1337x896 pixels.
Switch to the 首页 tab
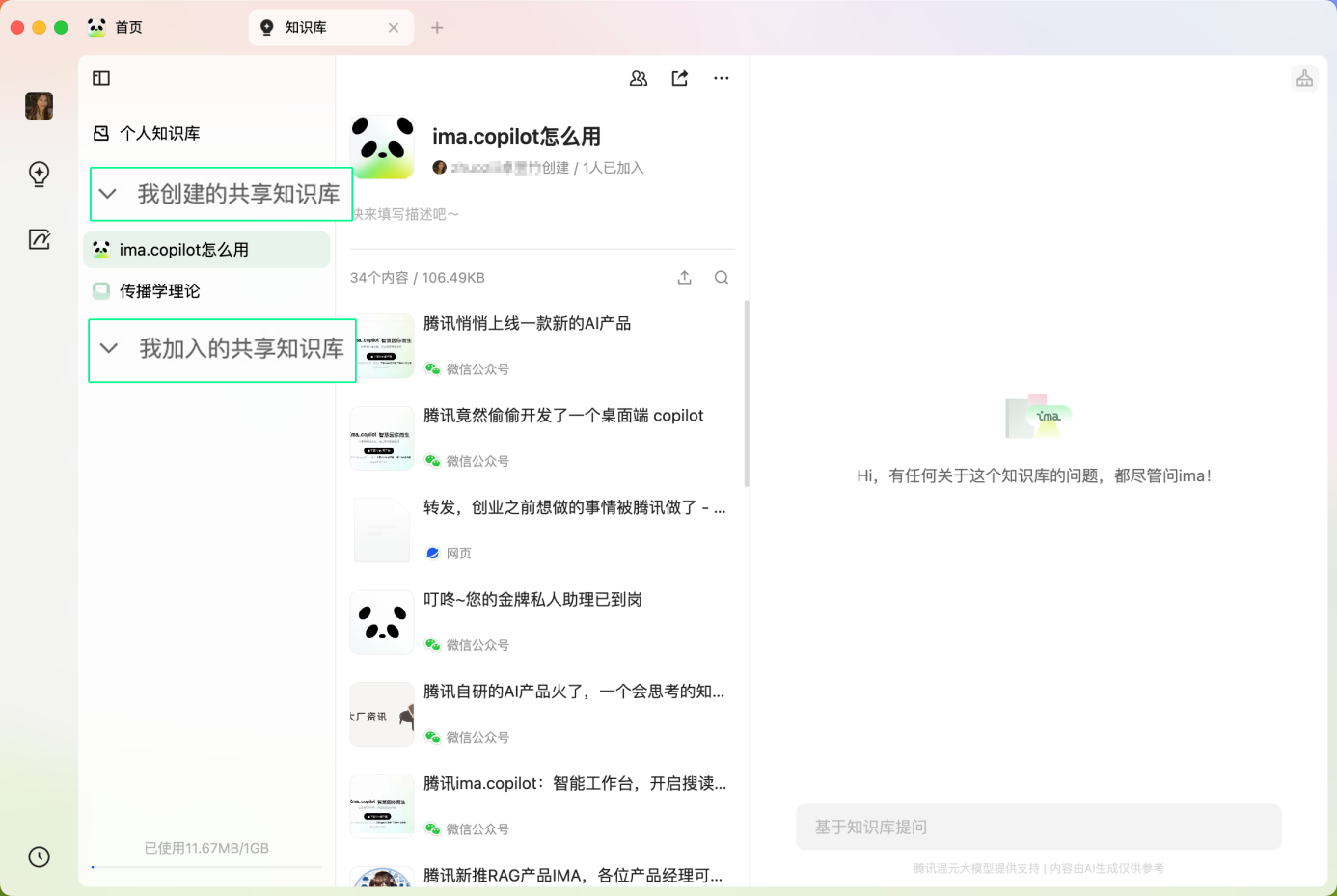point(115,28)
